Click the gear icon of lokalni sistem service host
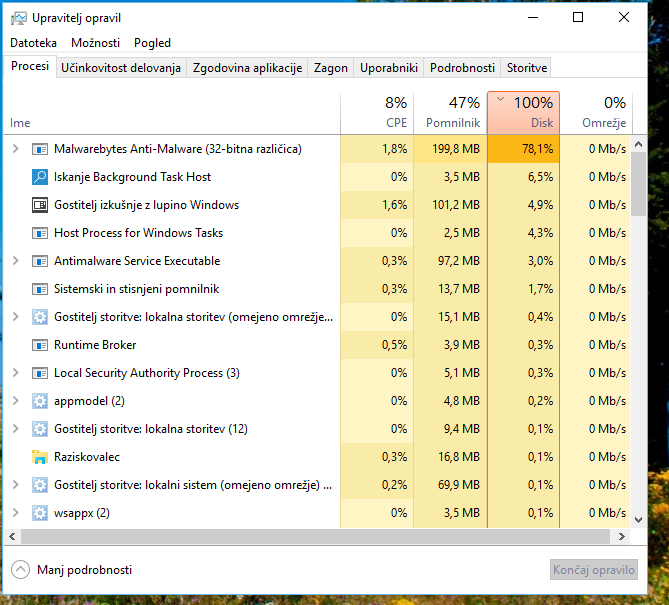This screenshot has height=605, width=669. (x=40, y=485)
